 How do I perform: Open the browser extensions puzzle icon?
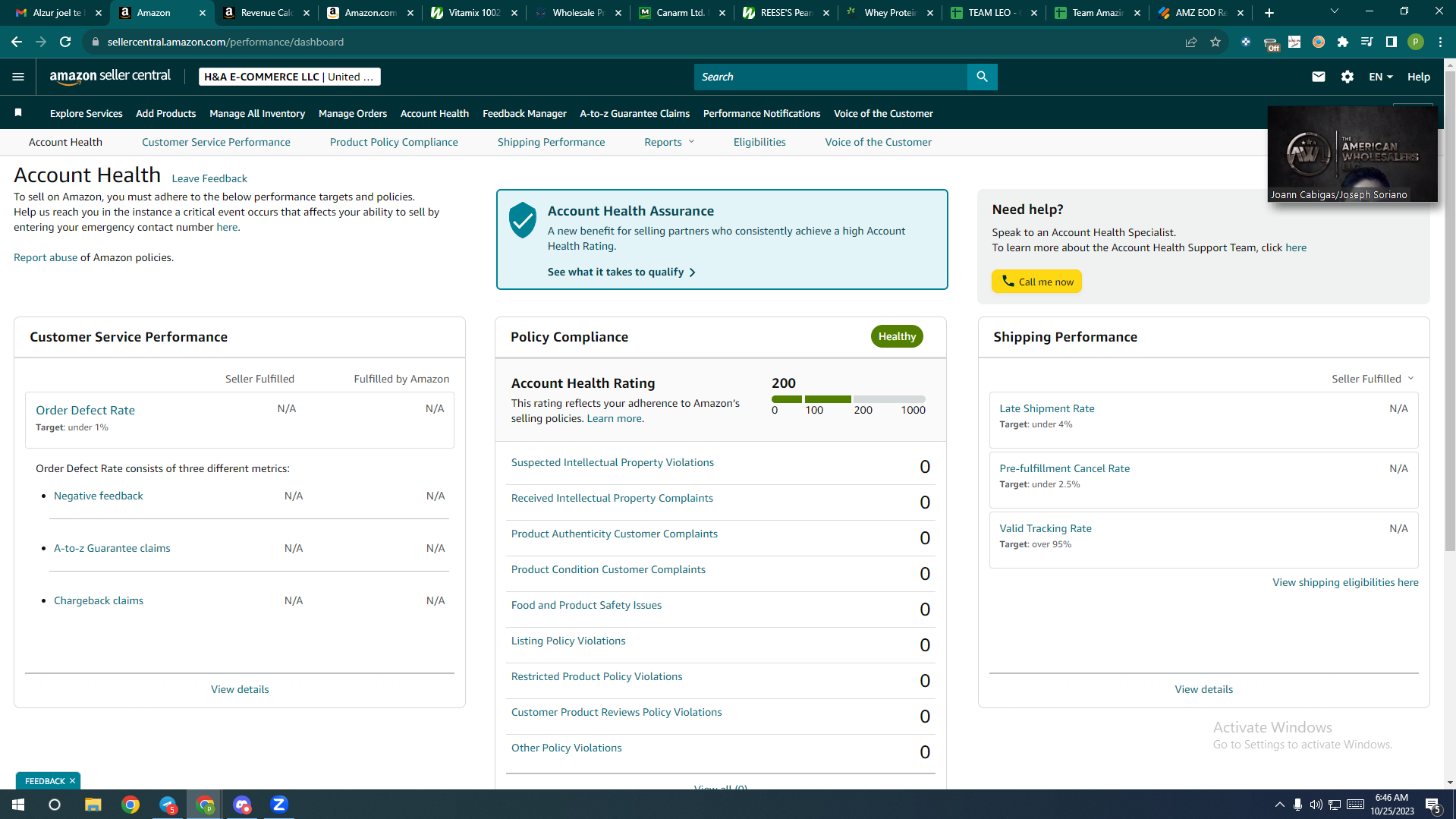pyautogui.click(x=1343, y=42)
